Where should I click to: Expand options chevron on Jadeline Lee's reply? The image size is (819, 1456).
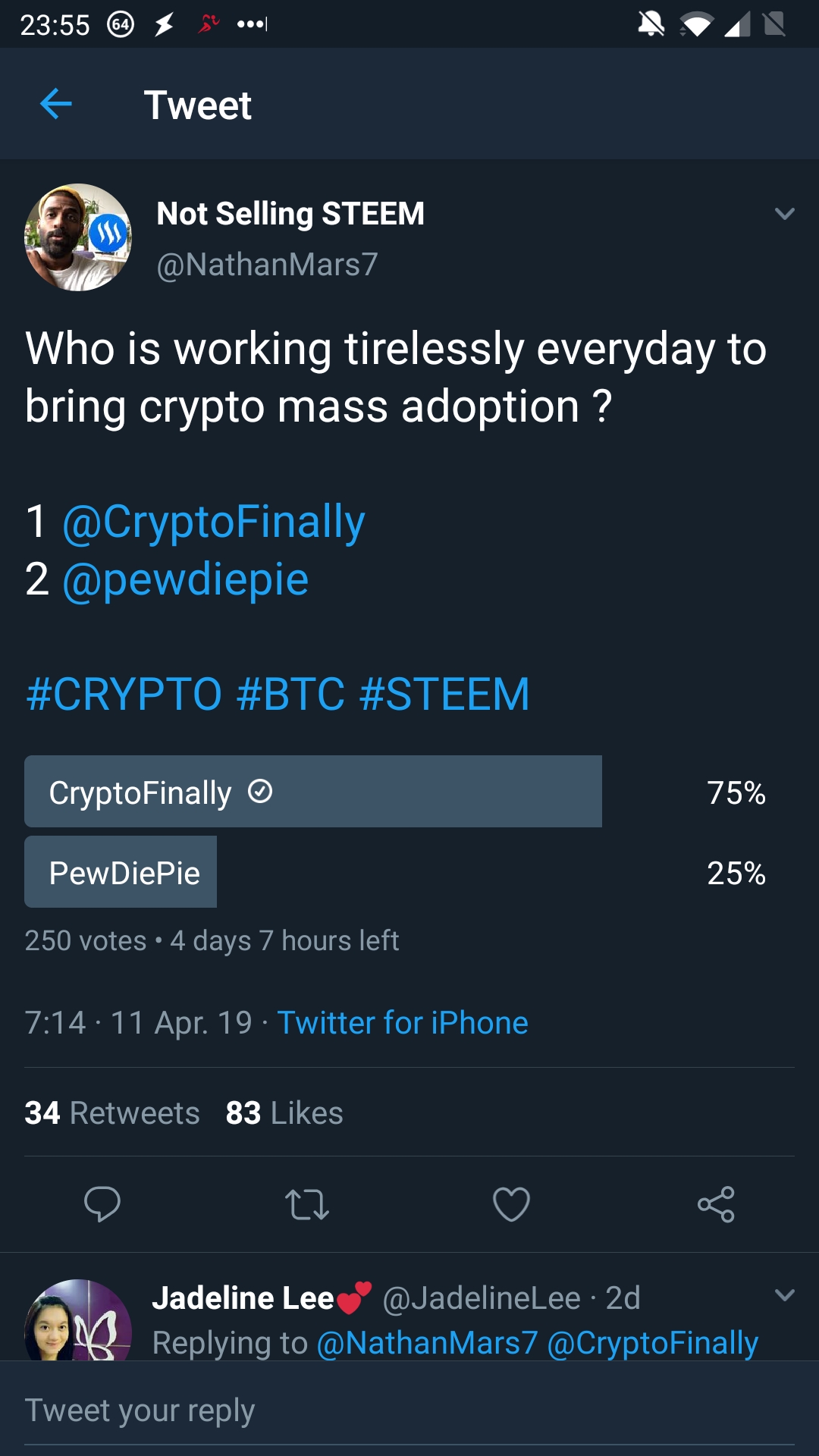(785, 1295)
